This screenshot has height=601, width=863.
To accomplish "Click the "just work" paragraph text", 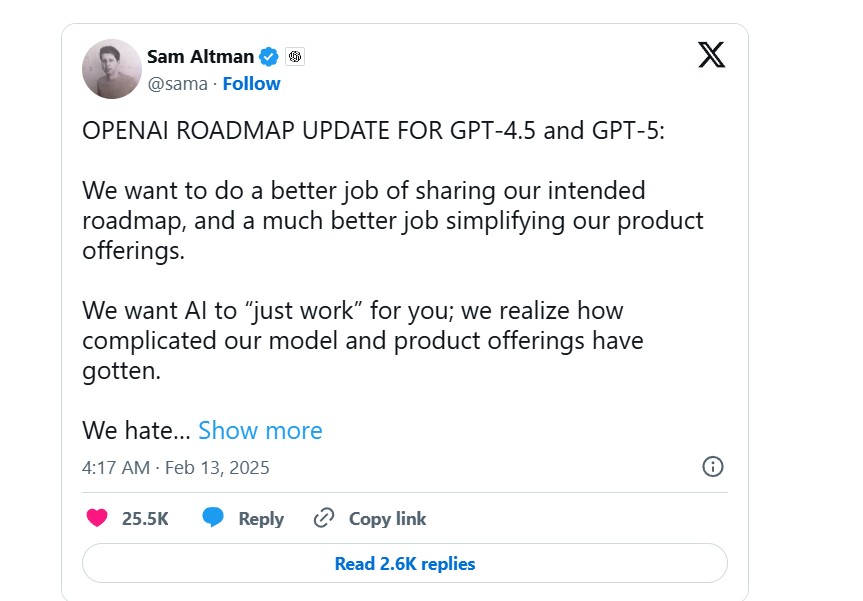I will [x=363, y=340].
